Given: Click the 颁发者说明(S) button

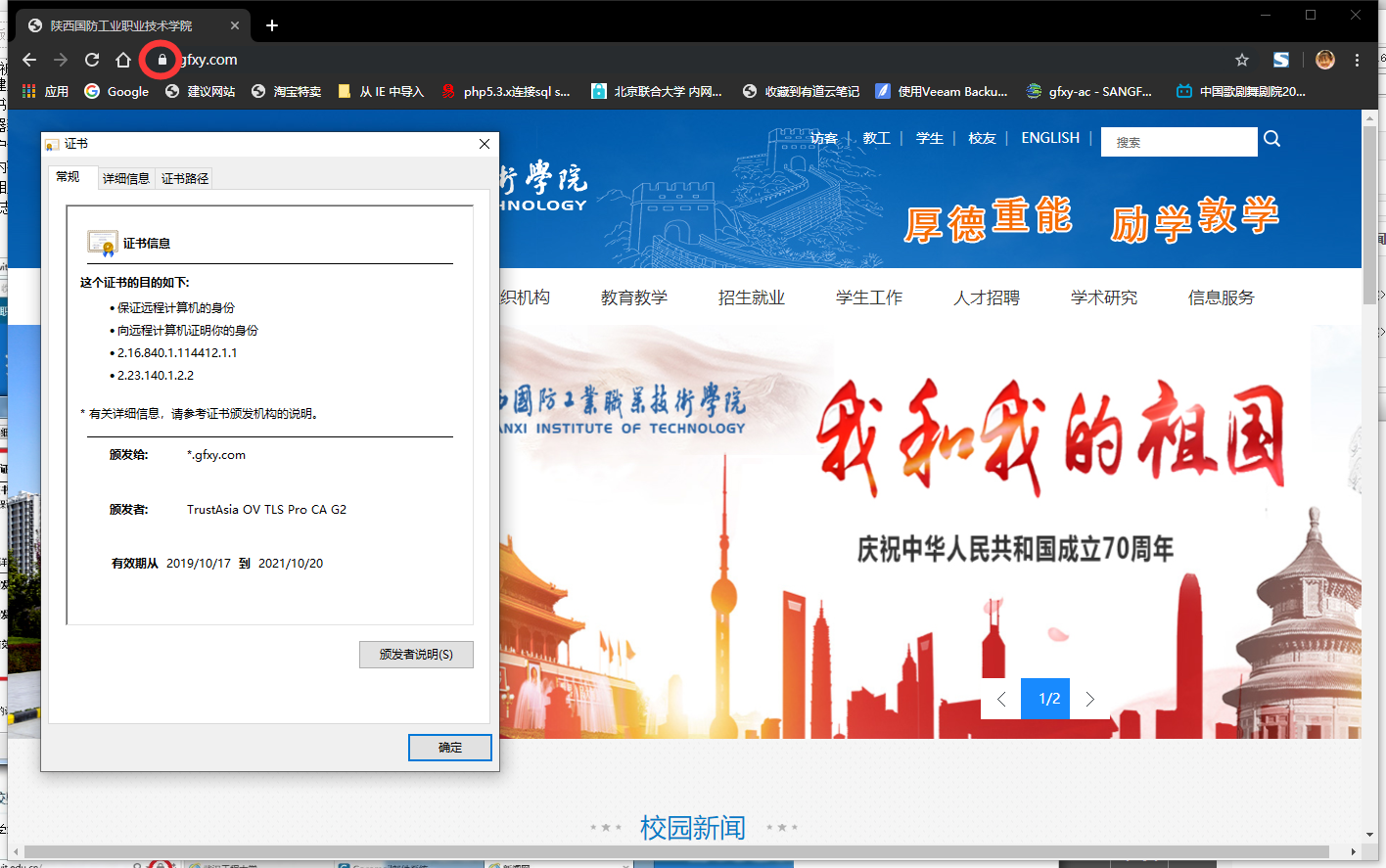Looking at the screenshot, I should (x=416, y=654).
